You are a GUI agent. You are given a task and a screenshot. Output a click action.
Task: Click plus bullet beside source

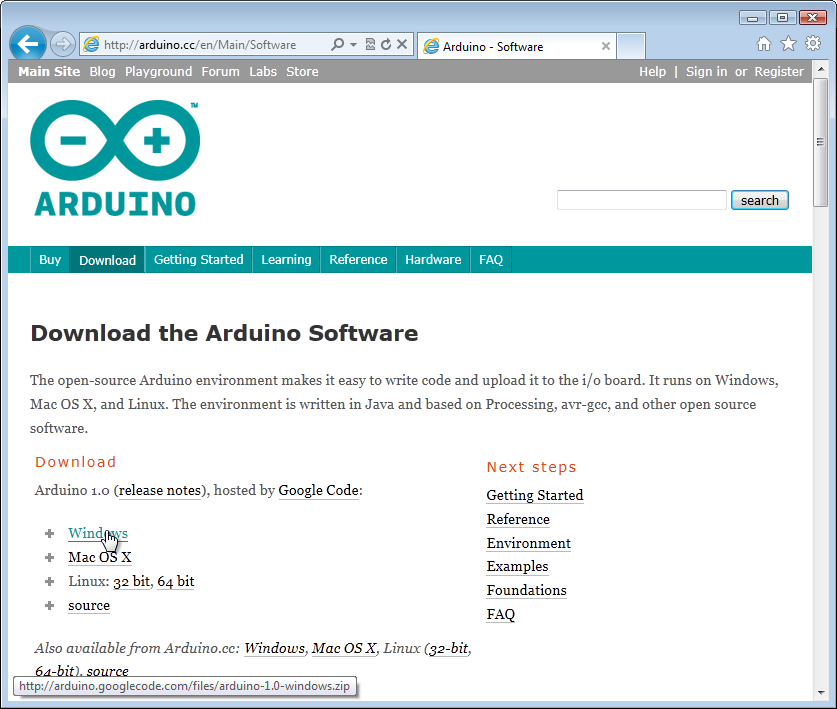click(x=50, y=605)
